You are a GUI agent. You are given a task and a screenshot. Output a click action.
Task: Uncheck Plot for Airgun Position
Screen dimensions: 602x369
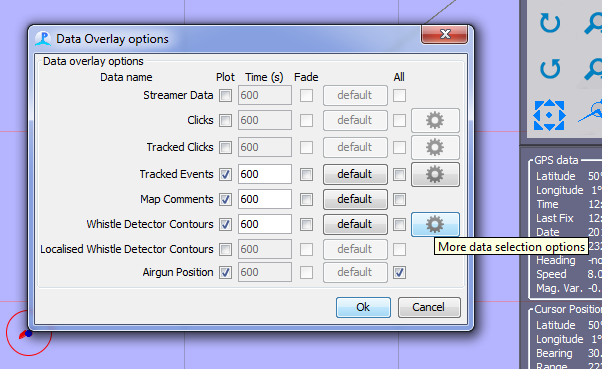225,273
